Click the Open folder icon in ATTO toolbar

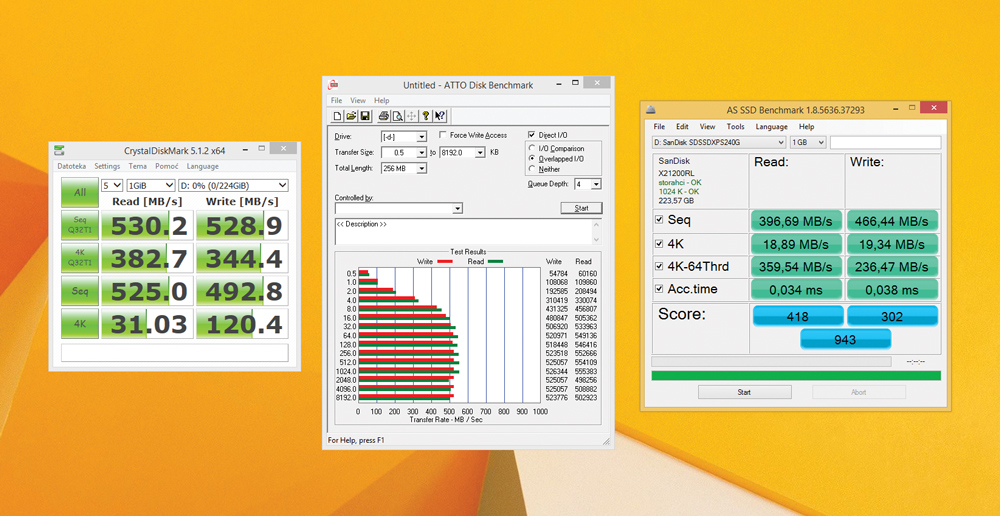point(352,116)
